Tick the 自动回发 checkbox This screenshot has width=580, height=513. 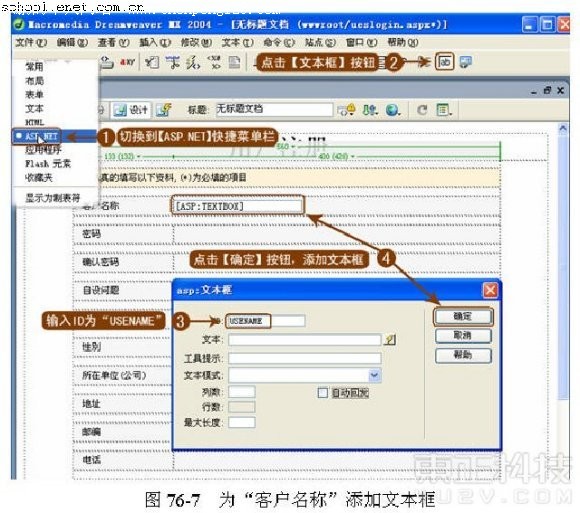(x=323, y=392)
